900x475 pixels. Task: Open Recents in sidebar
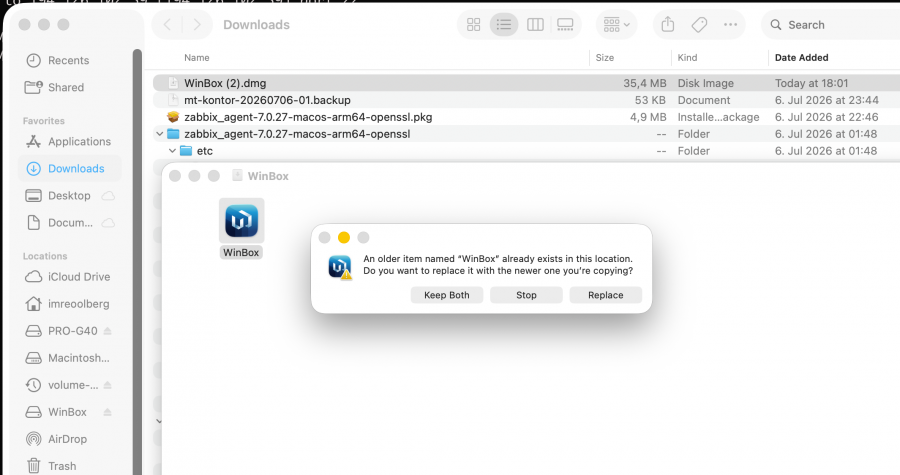click(x=68, y=60)
